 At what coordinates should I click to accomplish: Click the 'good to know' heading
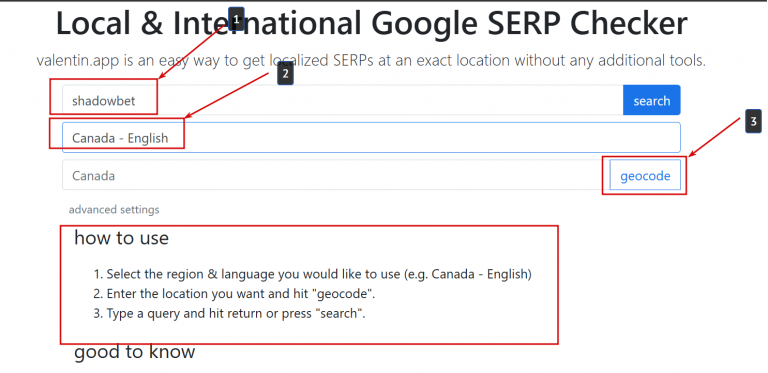[x=135, y=351]
